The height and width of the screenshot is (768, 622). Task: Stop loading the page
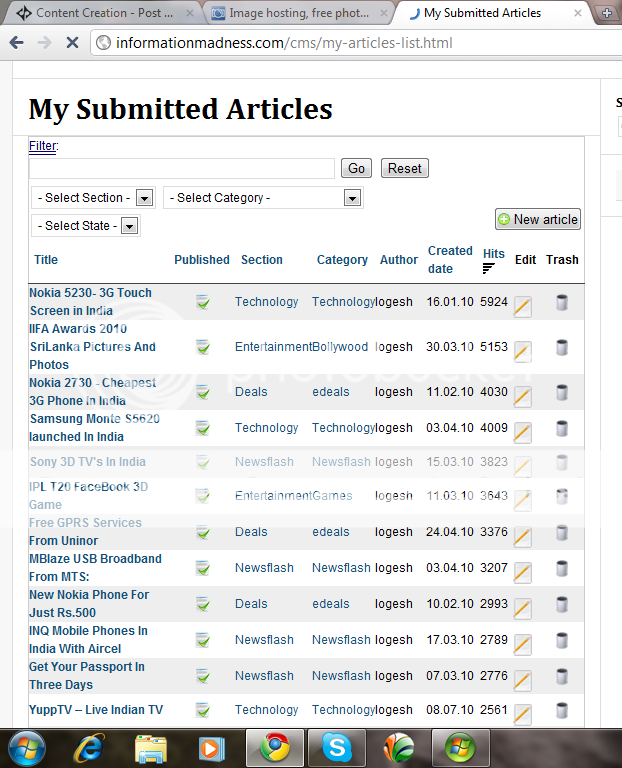pos(72,43)
